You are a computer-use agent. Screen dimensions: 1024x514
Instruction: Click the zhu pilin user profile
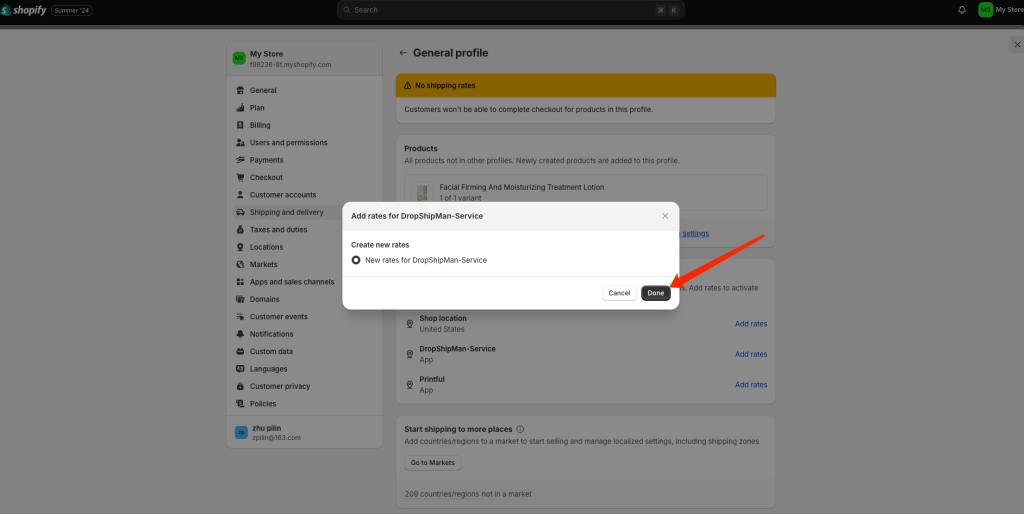304,432
